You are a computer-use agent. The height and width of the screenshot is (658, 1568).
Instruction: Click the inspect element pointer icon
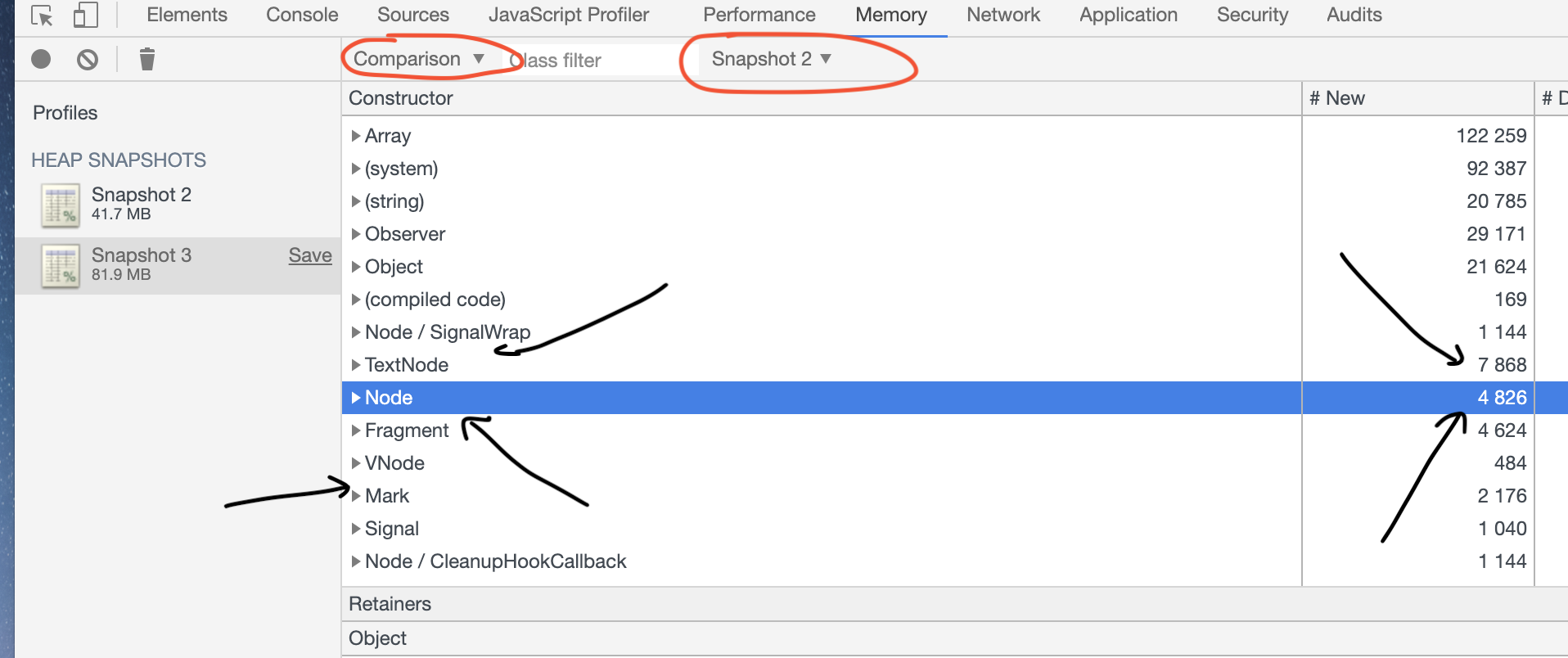coord(42,15)
